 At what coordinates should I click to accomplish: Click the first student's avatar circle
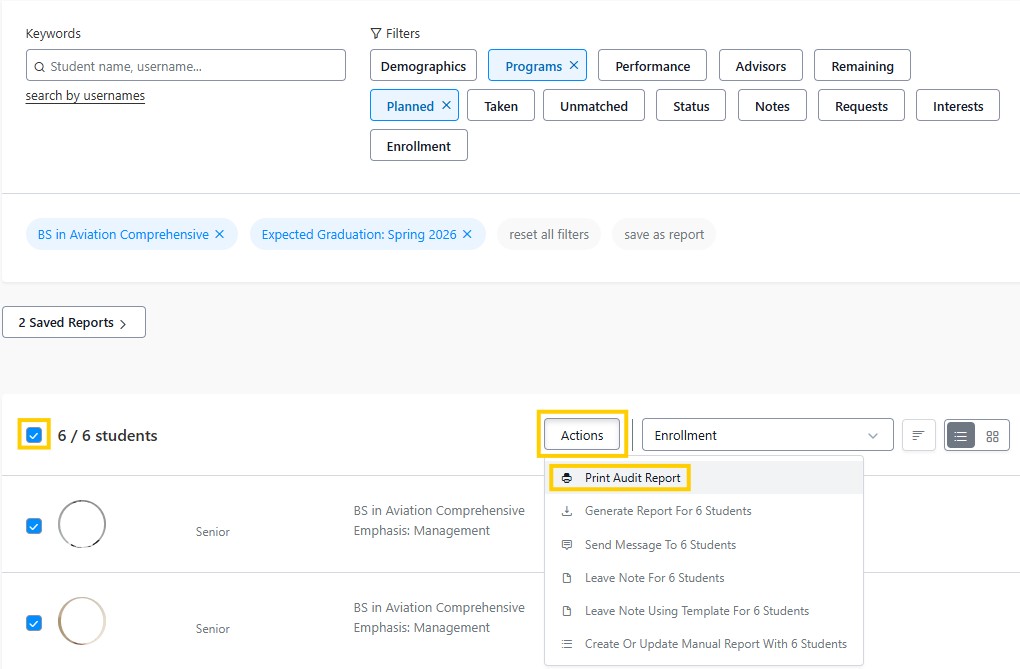click(82, 524)
